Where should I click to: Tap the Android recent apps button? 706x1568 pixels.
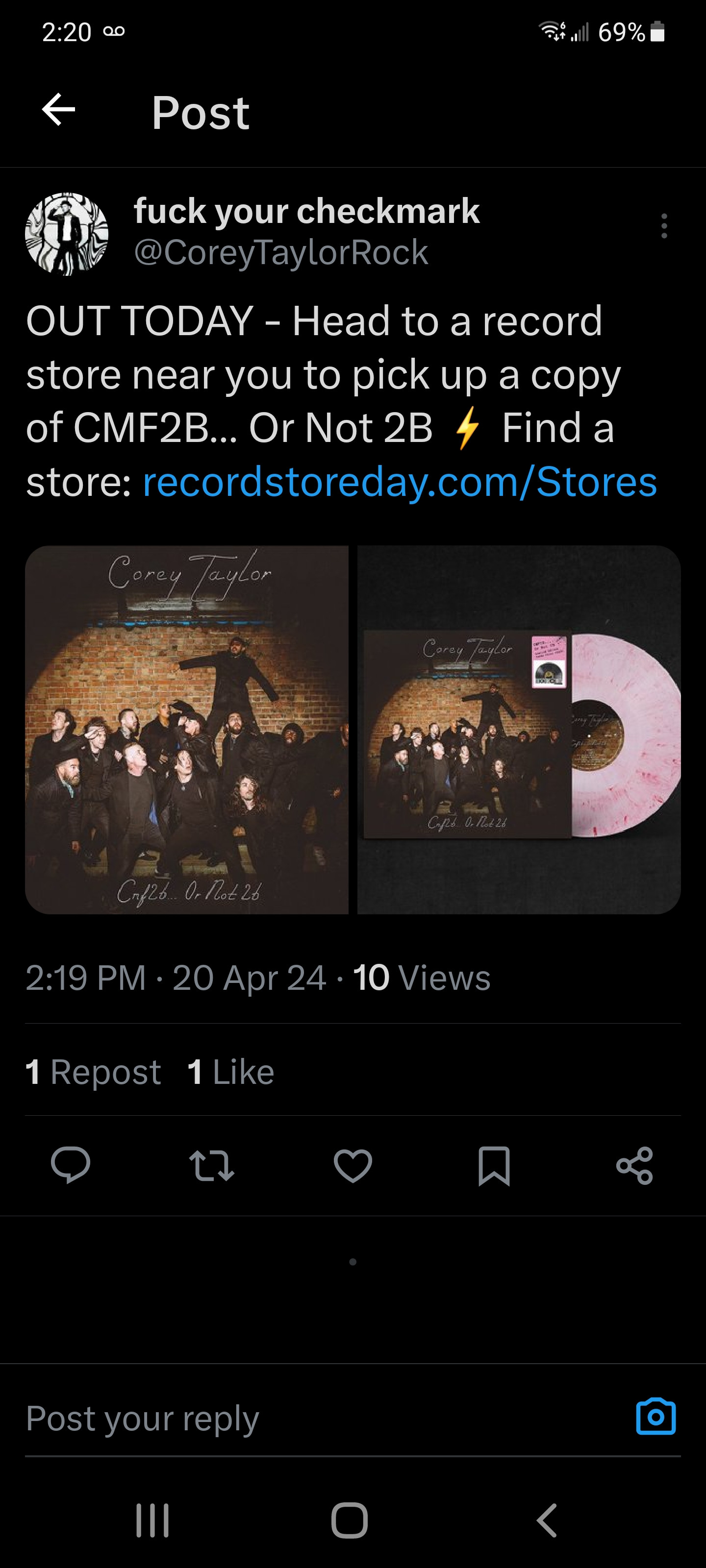pyautogui.click(x=152, y=1520)
